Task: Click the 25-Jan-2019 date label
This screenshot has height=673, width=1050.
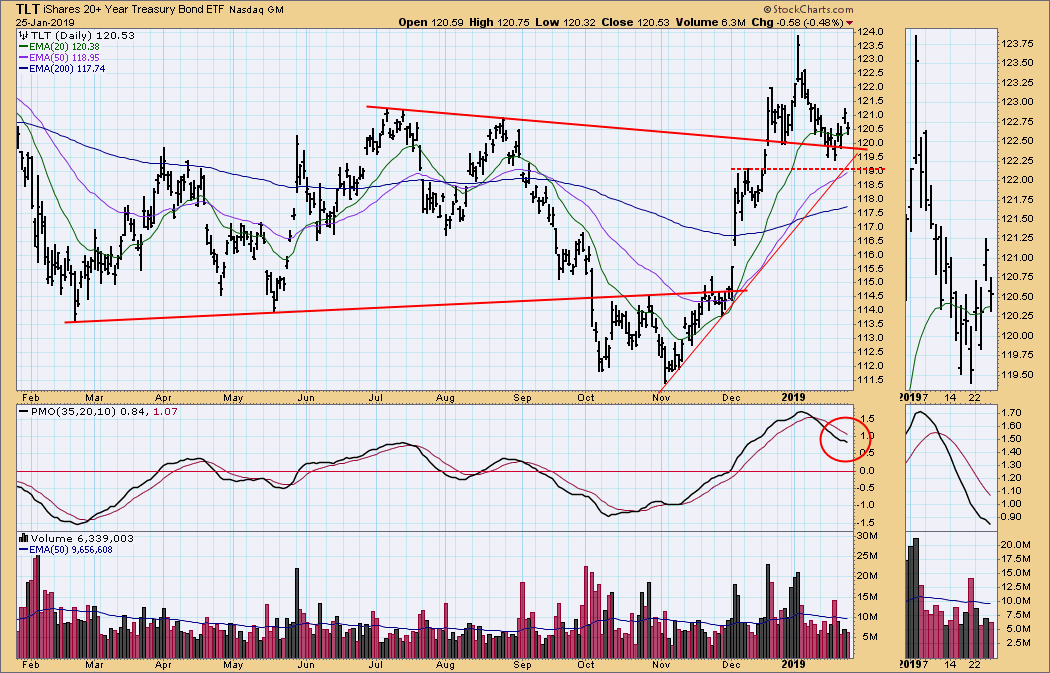Action: (x=45, y=22)
